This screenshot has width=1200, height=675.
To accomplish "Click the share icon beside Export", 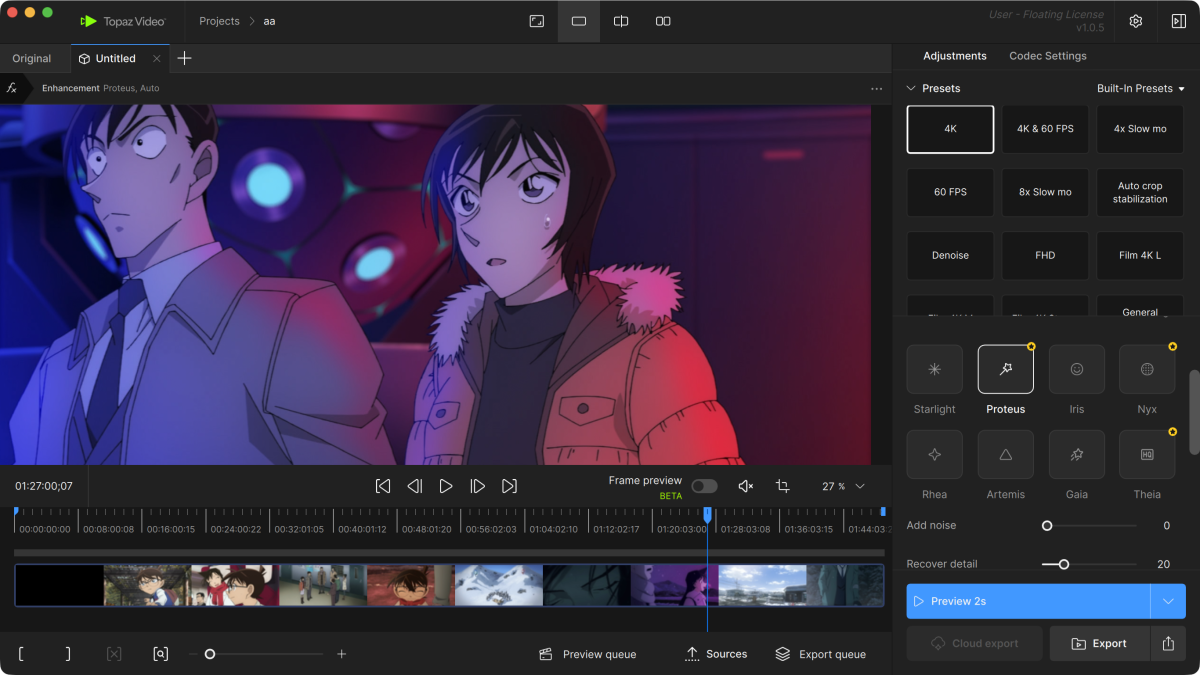I will tap(1168, 644).
